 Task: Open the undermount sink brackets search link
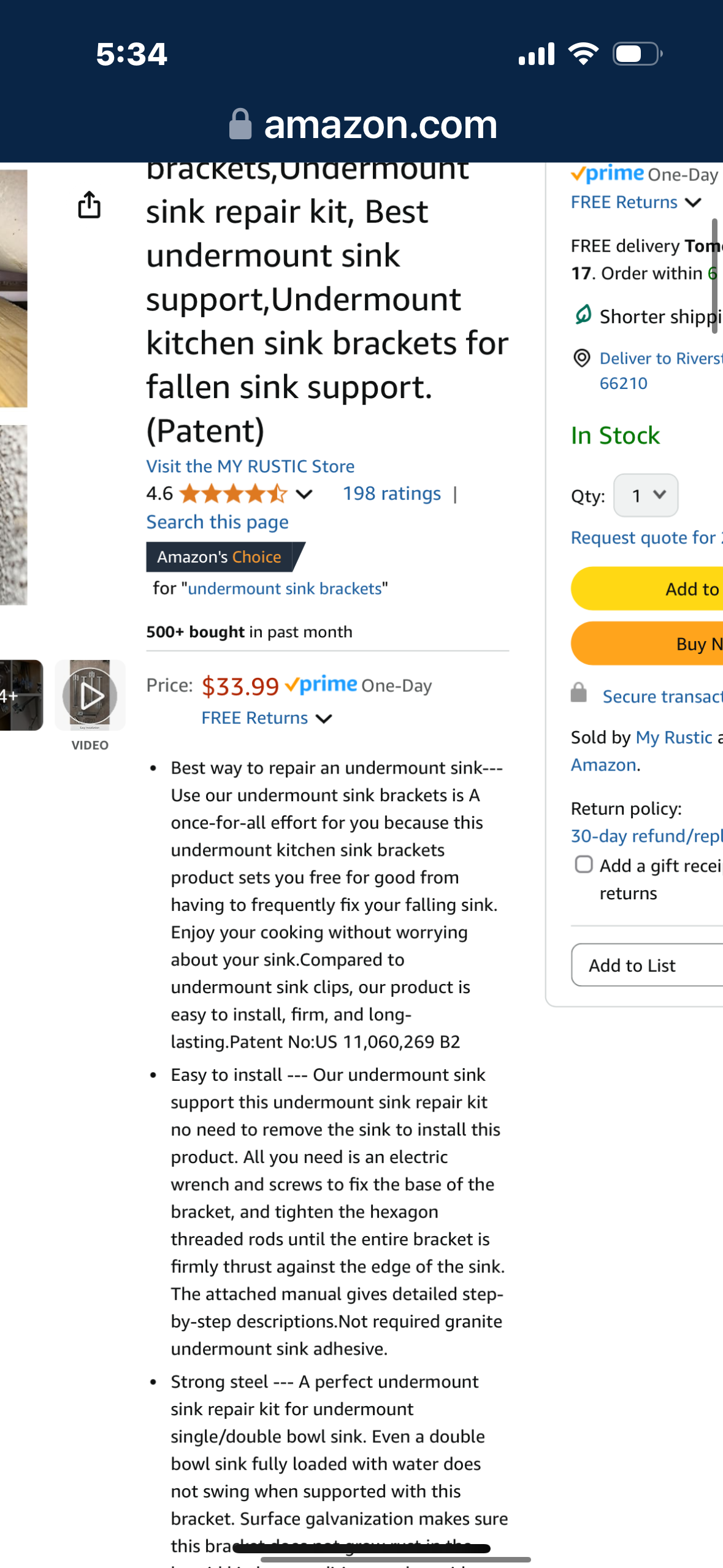[285, 589]
